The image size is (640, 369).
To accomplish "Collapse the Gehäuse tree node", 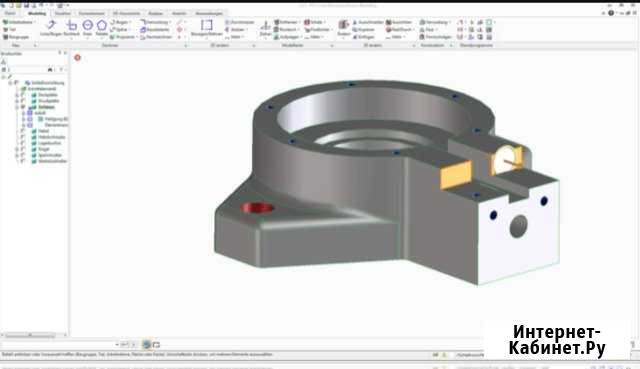I will 17,107.
